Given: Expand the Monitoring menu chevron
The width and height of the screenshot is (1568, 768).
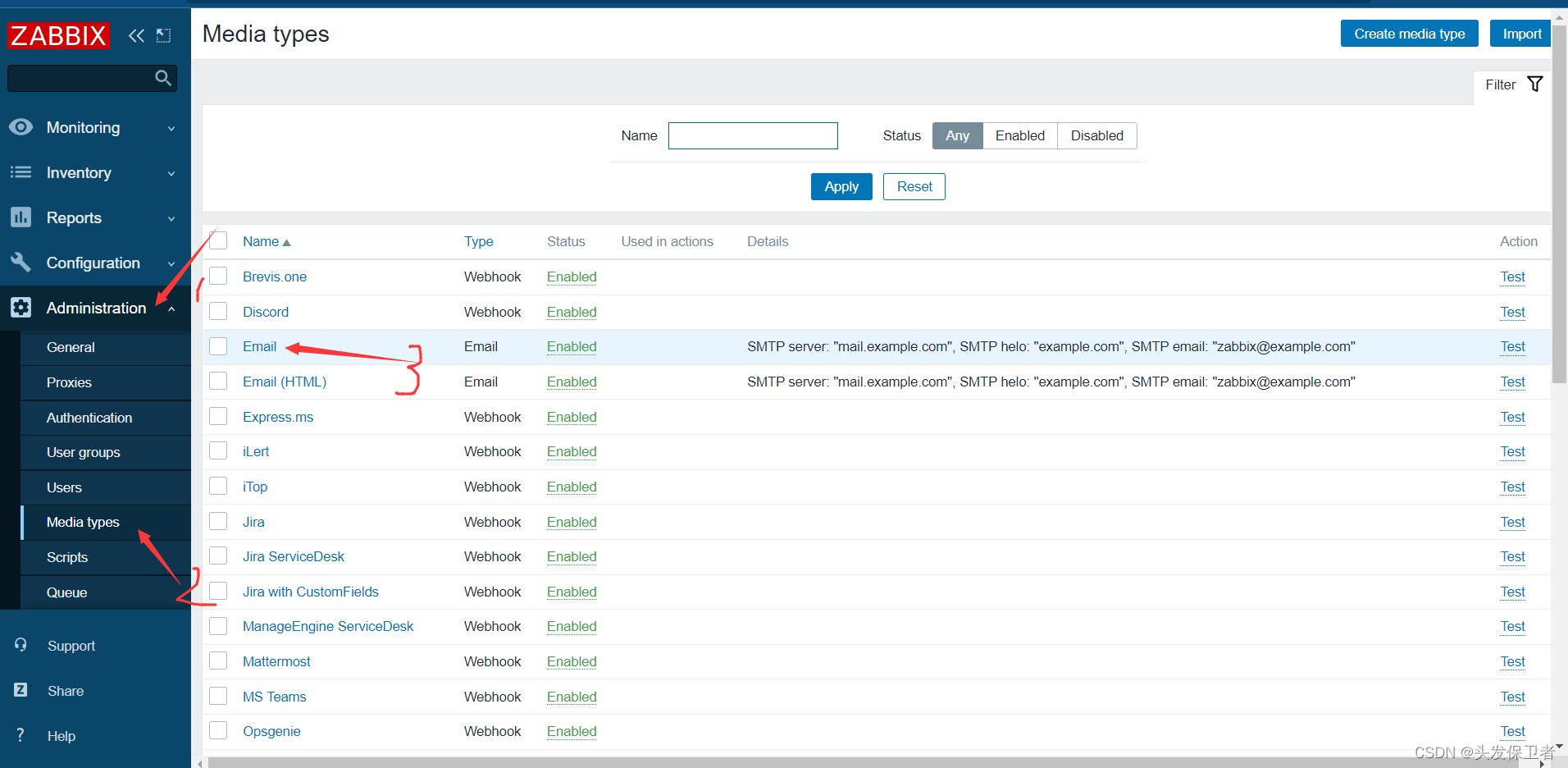Looking at the screenshot, I should click(x=171, y=128).
